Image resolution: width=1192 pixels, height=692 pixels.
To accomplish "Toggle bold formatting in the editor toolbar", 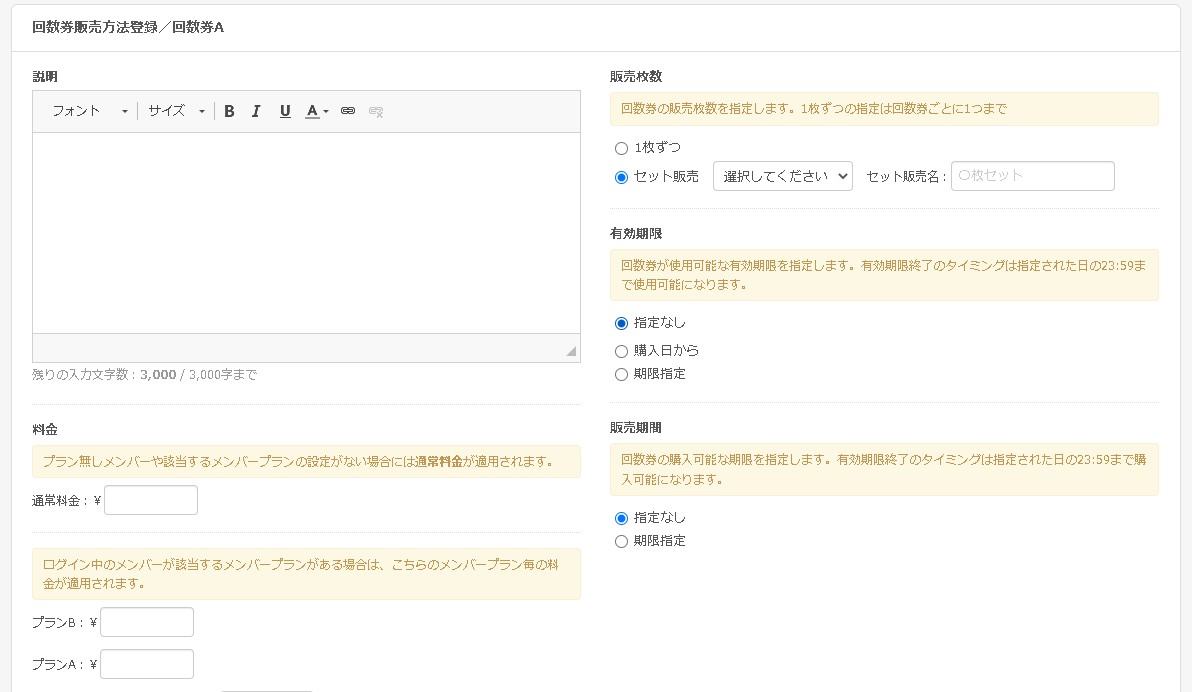I will coord(229,111).
